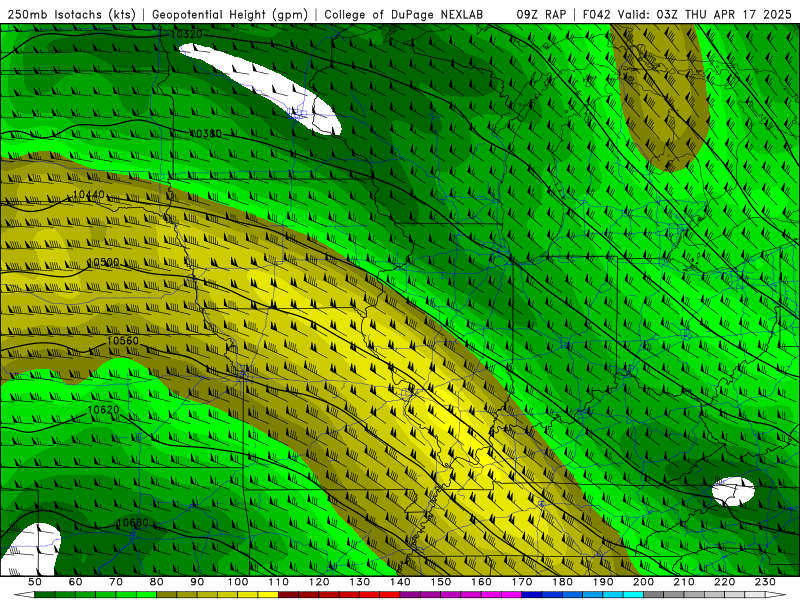The image size is (800, 600).
Task: Click the 180 value on the color scale
Action: click(x=562, y=582)
